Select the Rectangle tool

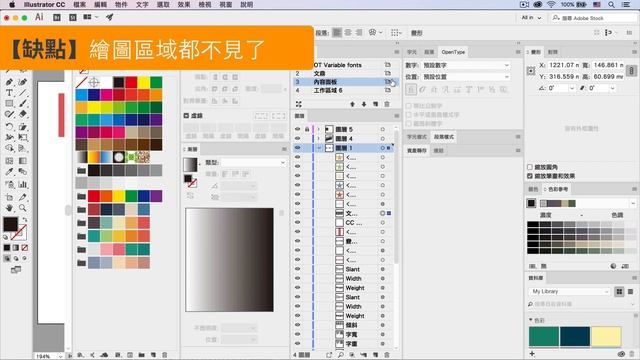(9, 103)
